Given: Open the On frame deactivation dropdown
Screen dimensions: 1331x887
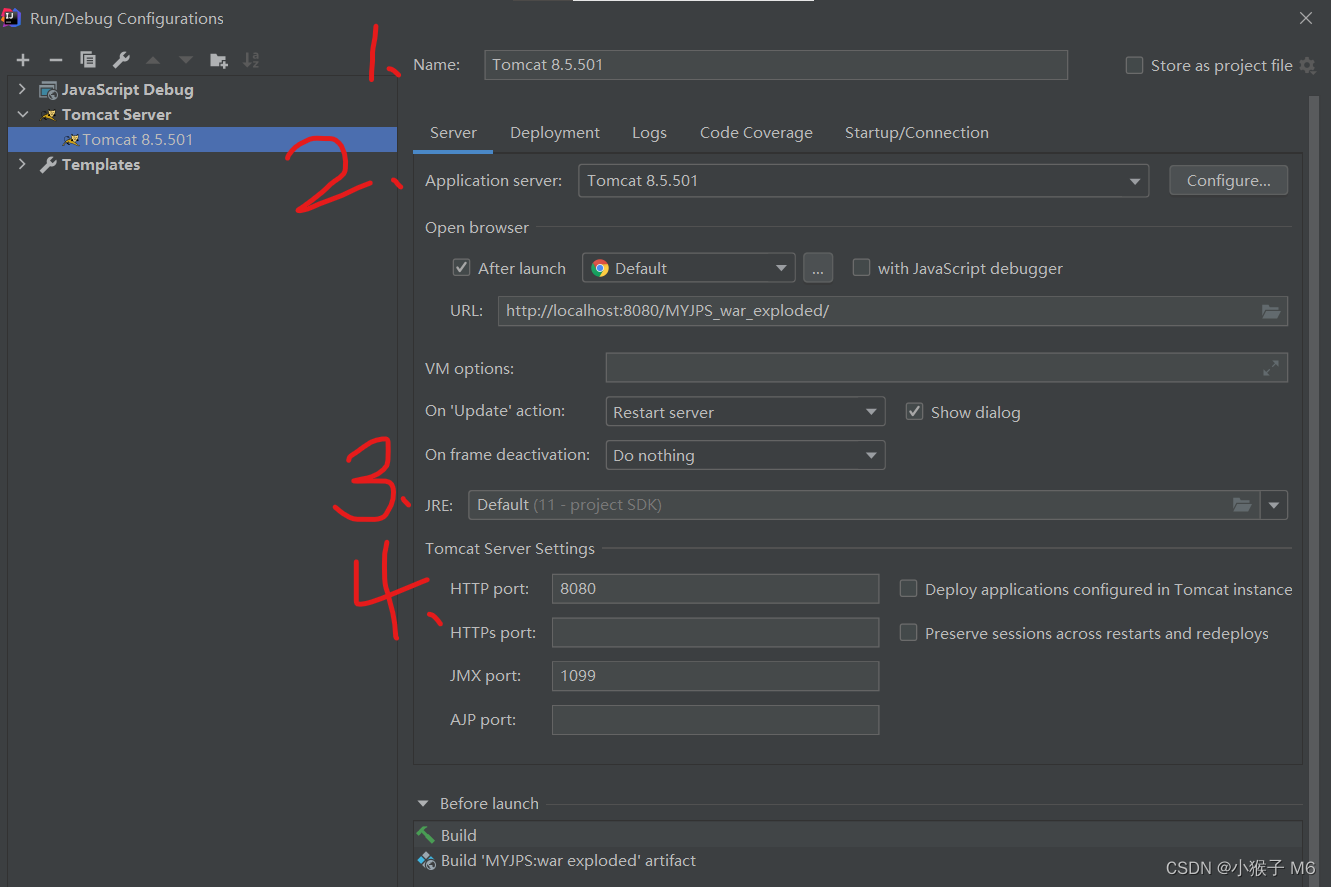Looking at the screenshot, I should point(746,456).
